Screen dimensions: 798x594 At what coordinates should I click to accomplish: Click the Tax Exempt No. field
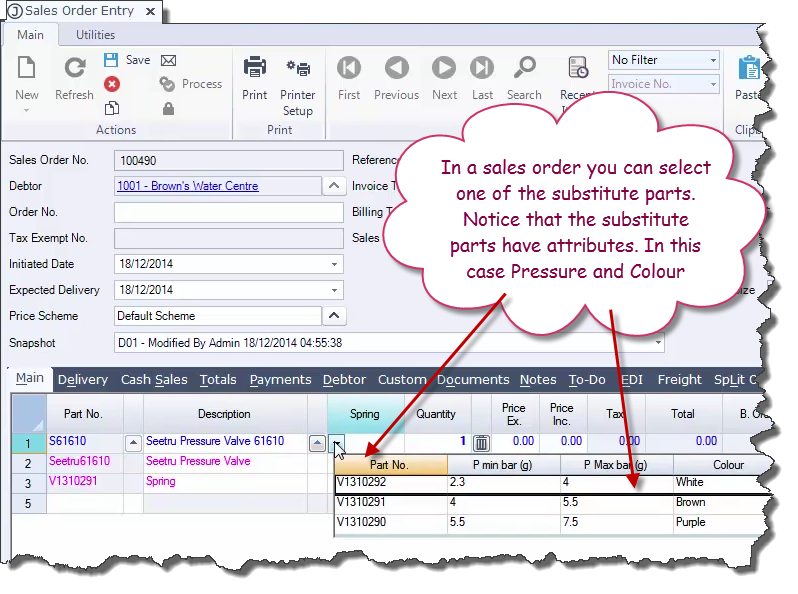tap(229, 238)
